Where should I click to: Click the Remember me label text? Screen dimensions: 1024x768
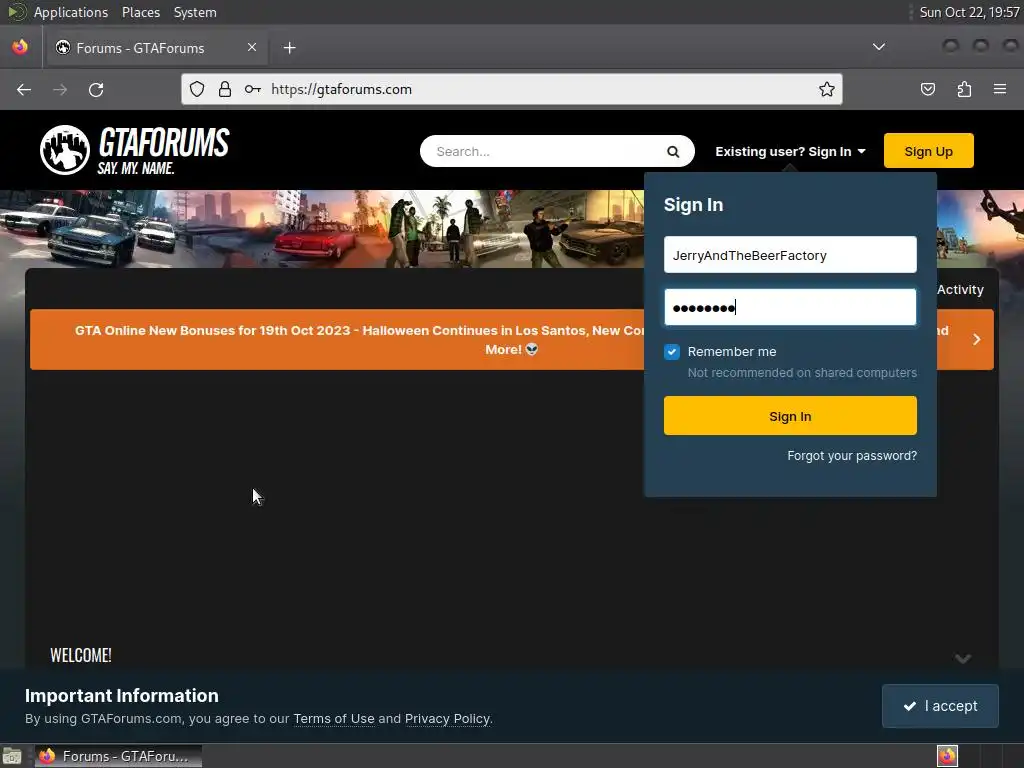(x=731, y=352)
